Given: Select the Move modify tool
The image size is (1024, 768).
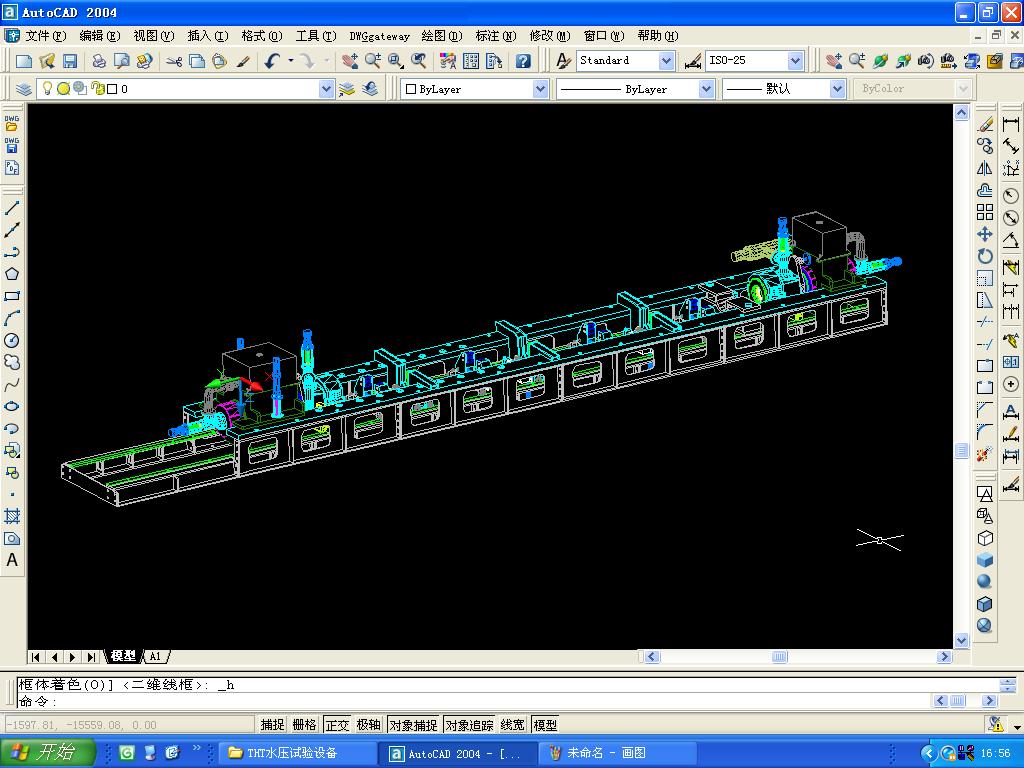Looking at the screenshot, I should 985,234.
